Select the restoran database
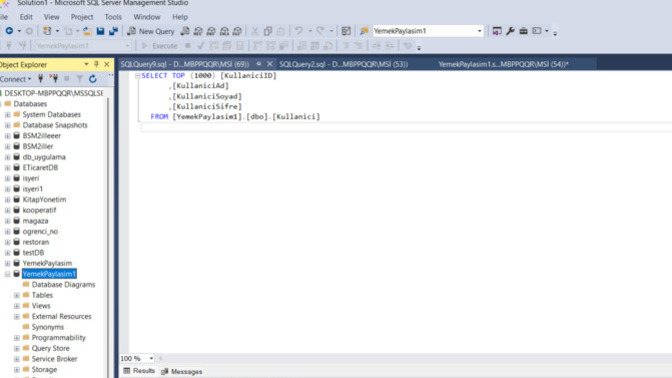Screen dimensions: 672x378 (x=36, y=242)
